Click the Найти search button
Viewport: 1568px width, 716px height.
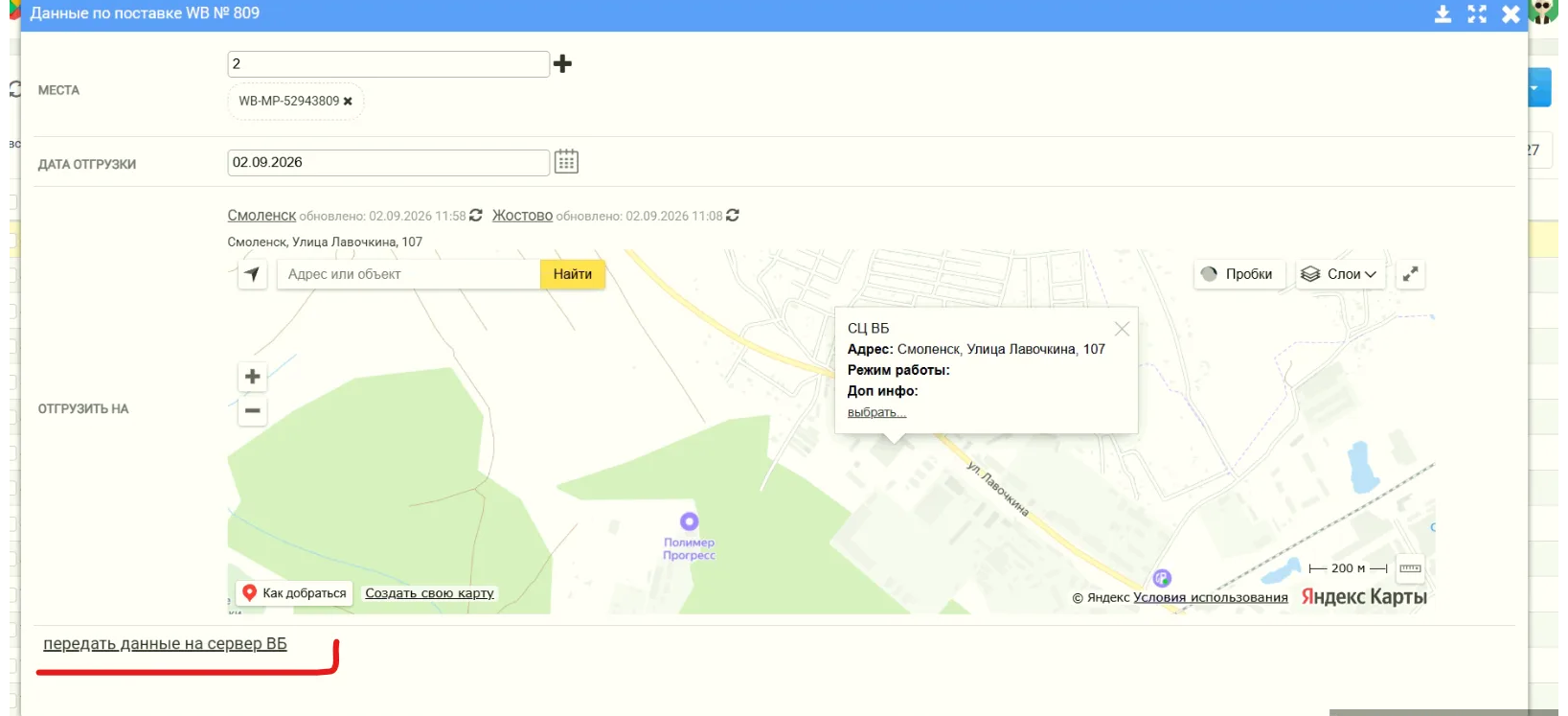pyautogui.click(x=573, y=274)
